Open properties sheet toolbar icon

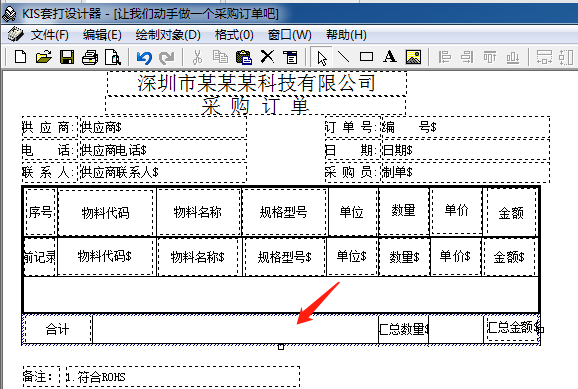click(290, 58)
